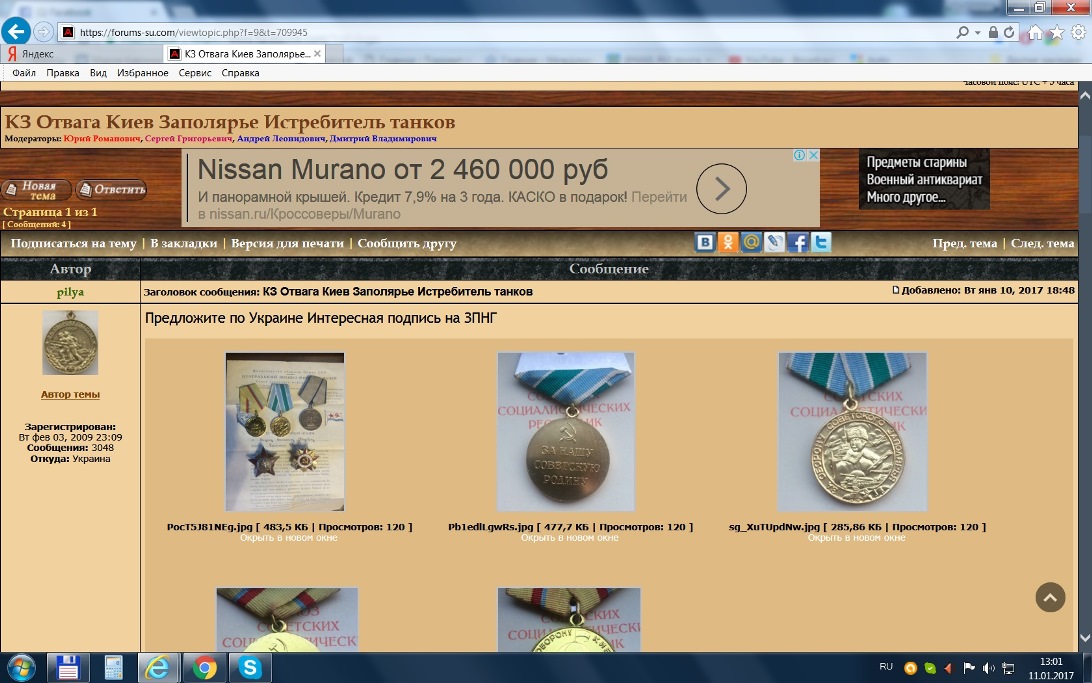Screen dimensions: 1092x683
Task: Open the Избранное menu
Action: coord(143,73)
